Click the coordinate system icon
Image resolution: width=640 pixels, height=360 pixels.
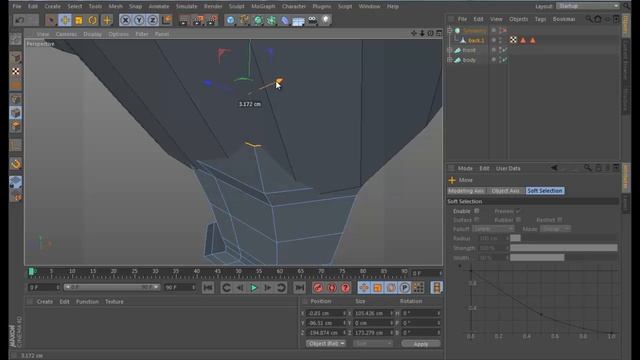click(167, 20)
